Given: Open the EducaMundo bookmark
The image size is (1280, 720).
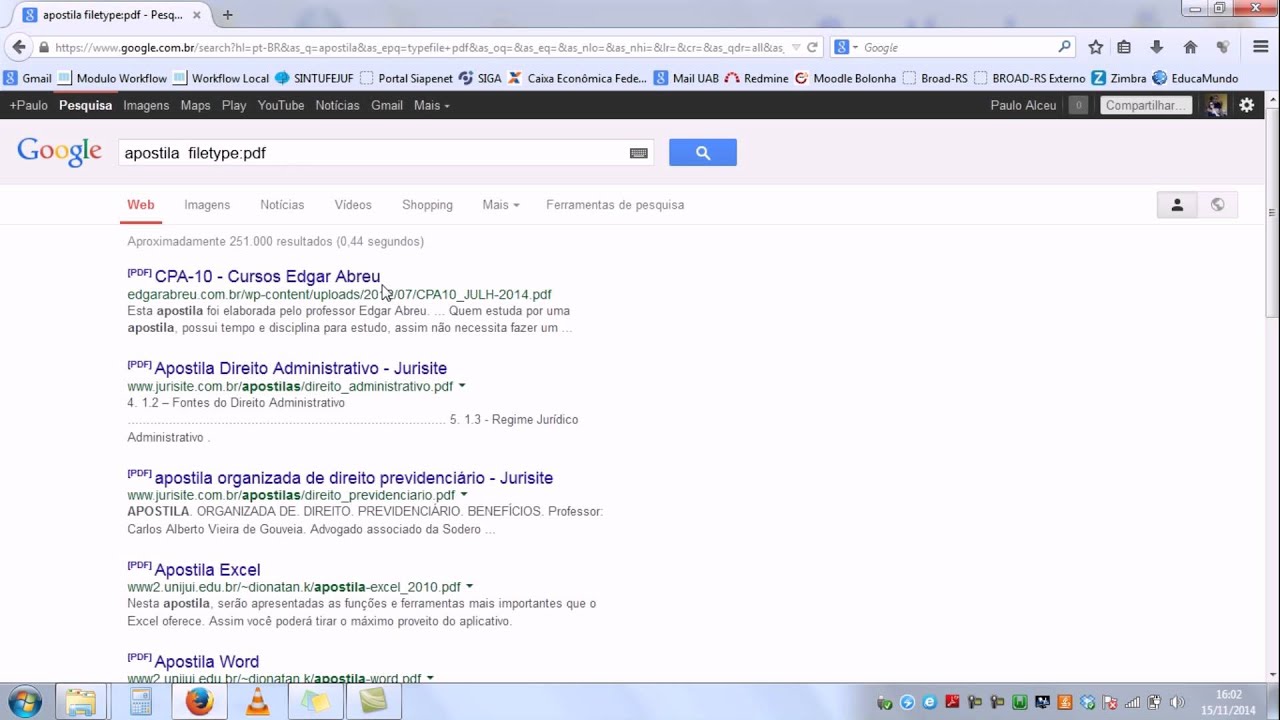Looking at the screenshot, I should tap(1195, 78).
